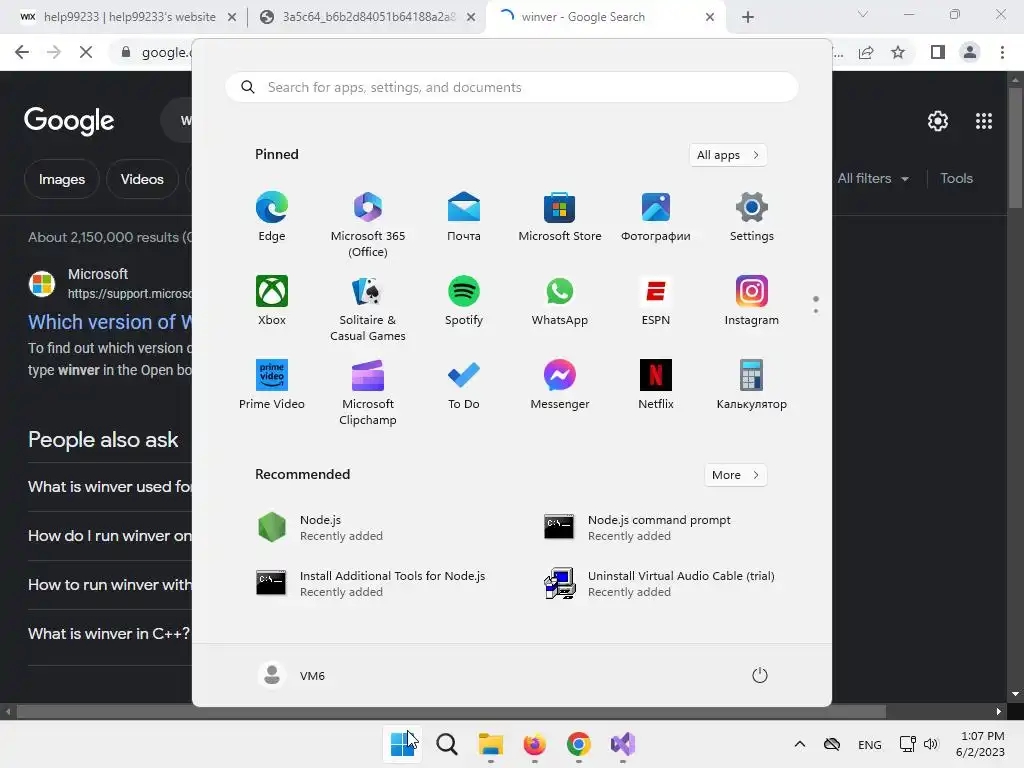Open a new Chrome tab
Viewport: 1024px width, 768px height.
click(x=748, y=17)
